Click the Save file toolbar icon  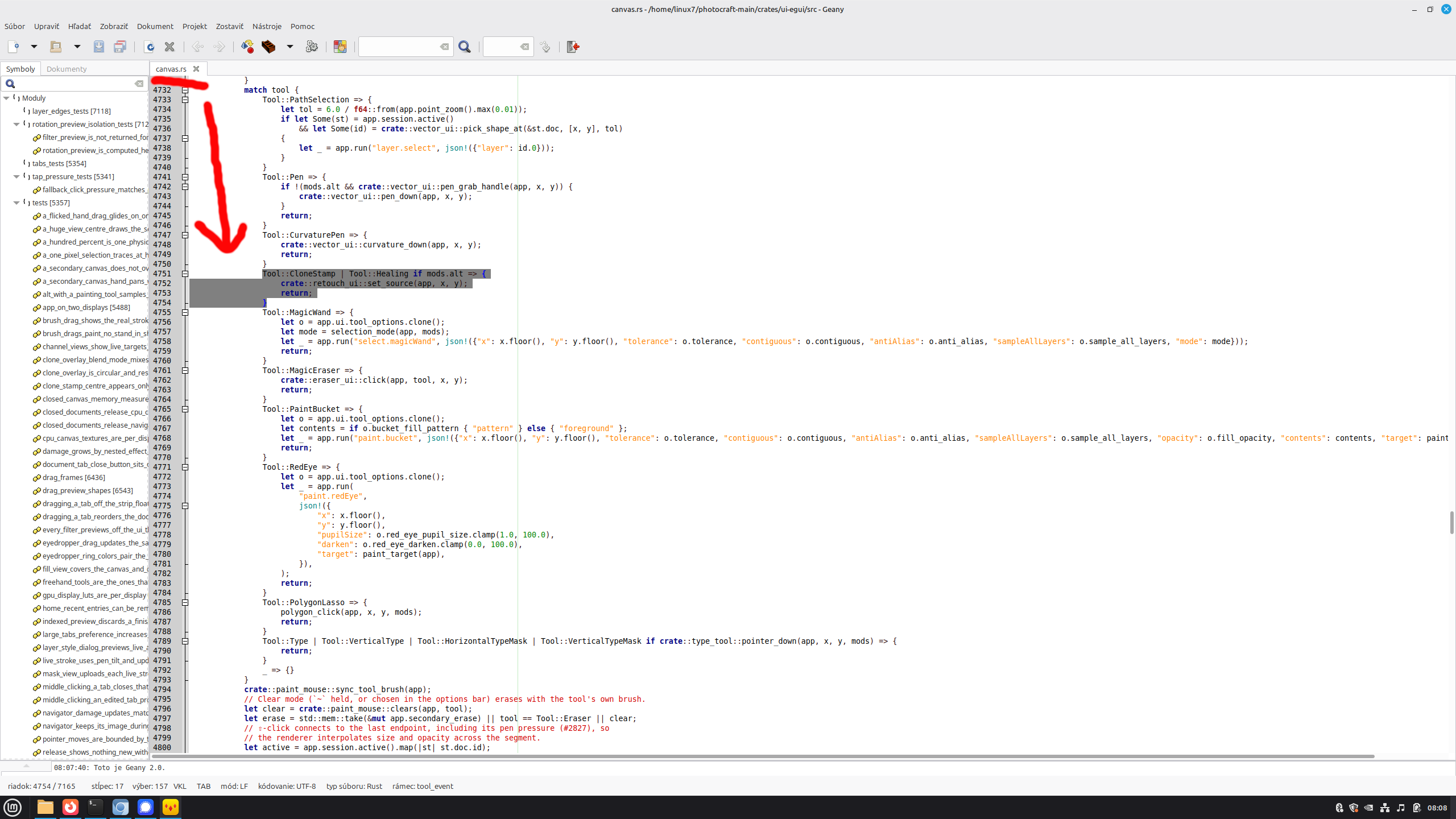click(99, 47)
